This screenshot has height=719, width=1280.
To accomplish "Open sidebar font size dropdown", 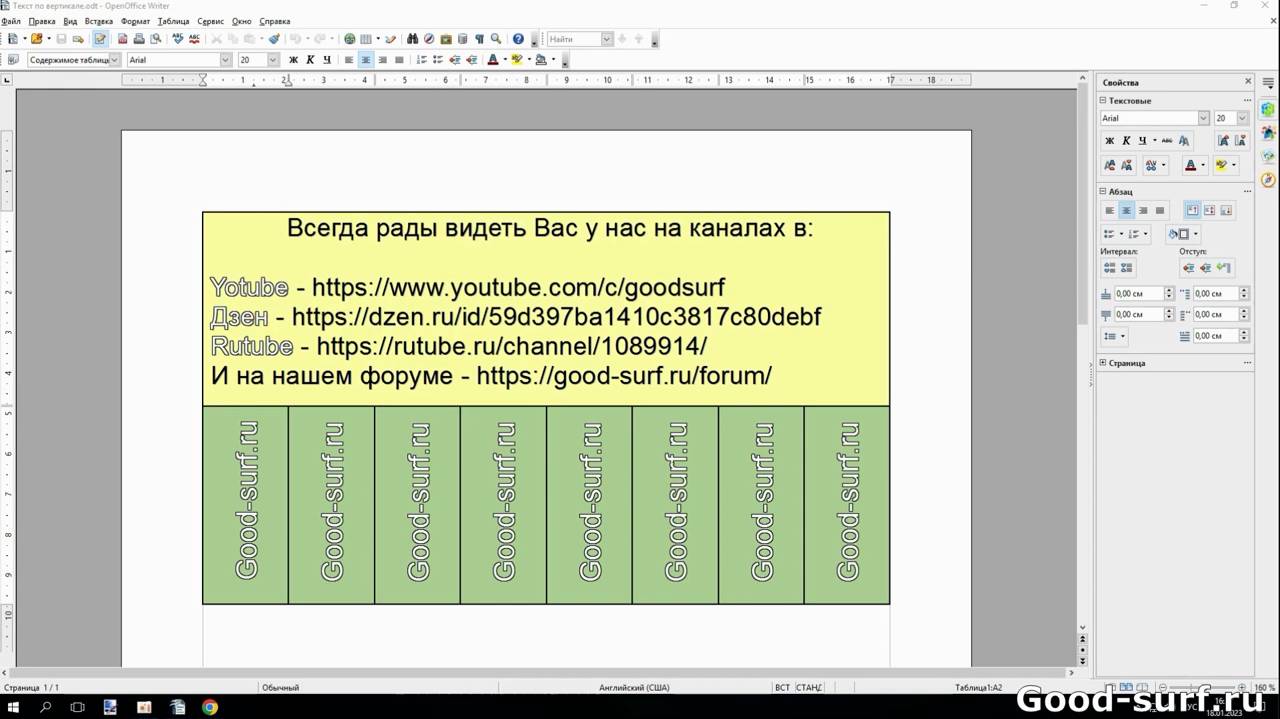I will tap(1242, 118).
